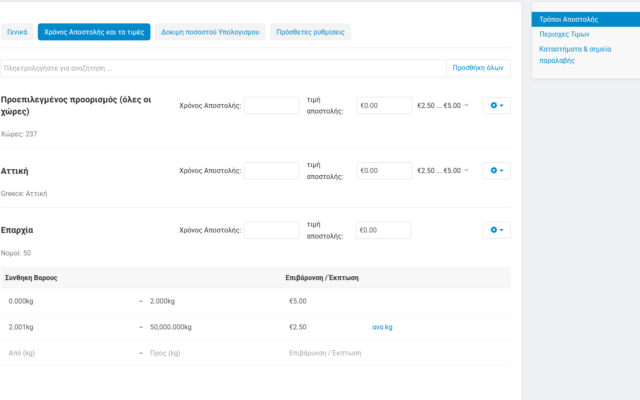Open gear menu for Επαρχία row

tap(496, 230)
